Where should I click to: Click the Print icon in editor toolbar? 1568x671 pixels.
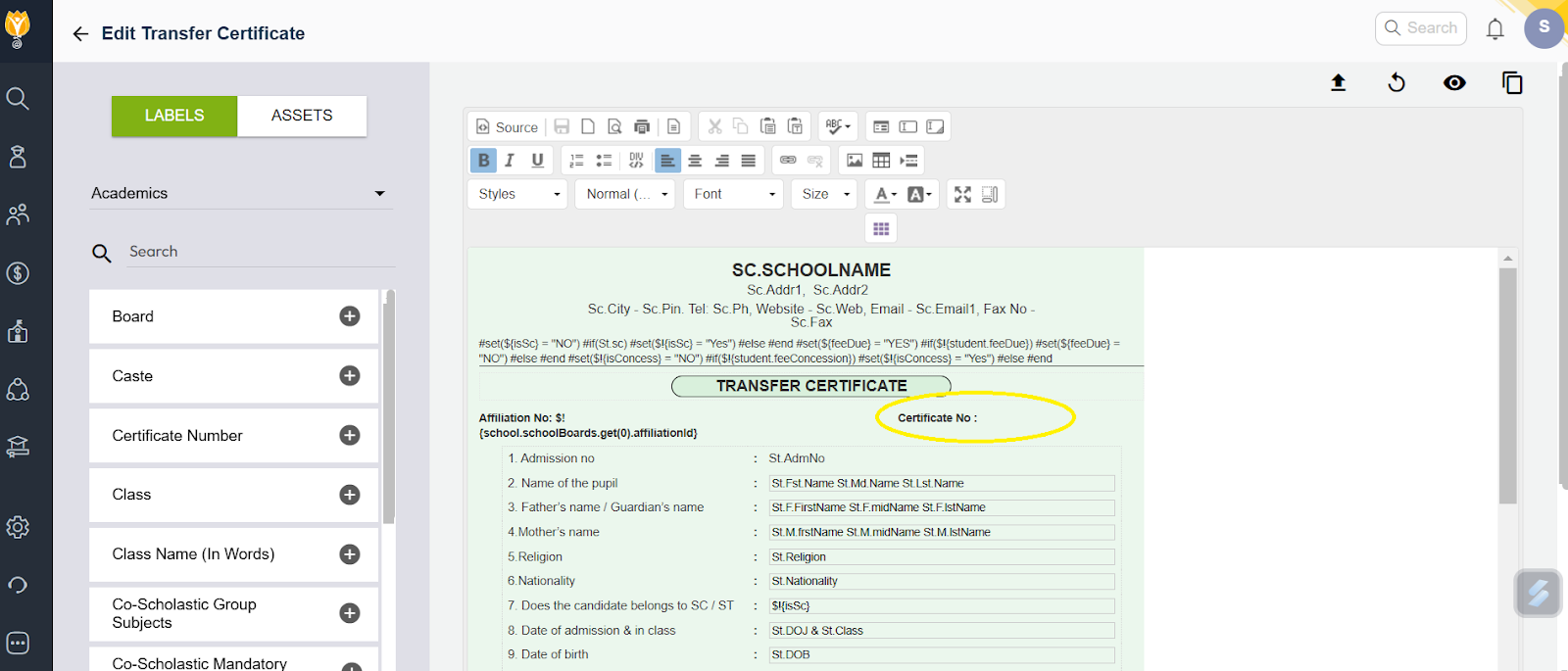pos(642,126)
